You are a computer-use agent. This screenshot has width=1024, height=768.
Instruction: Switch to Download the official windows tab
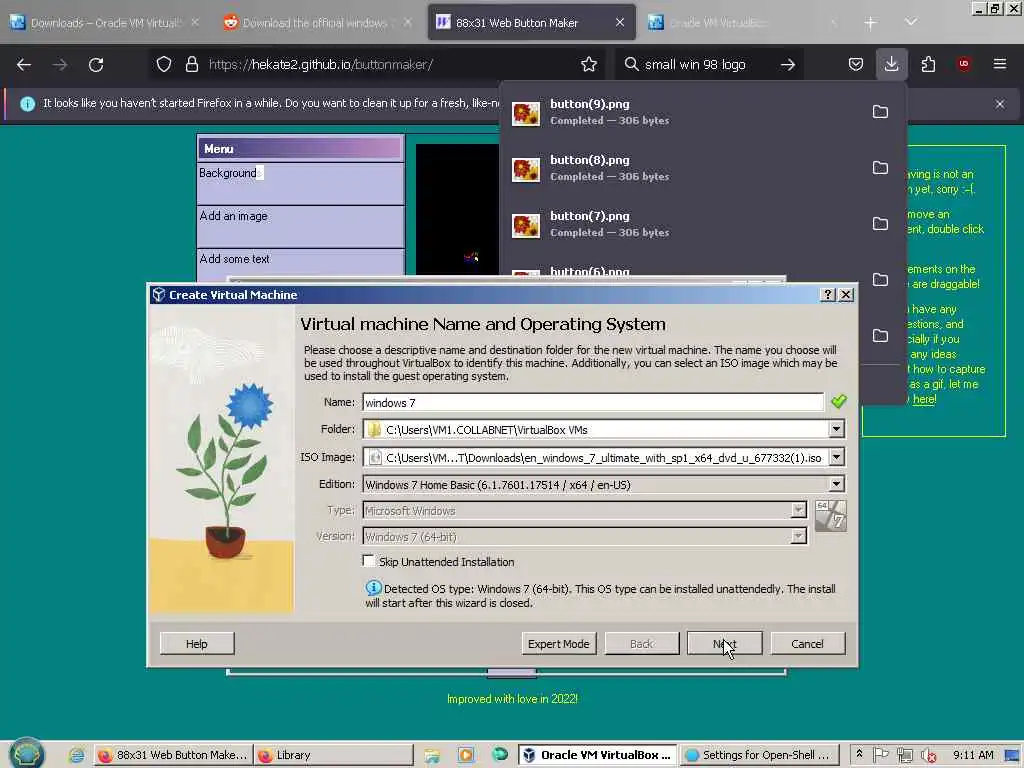coord(315,23)
